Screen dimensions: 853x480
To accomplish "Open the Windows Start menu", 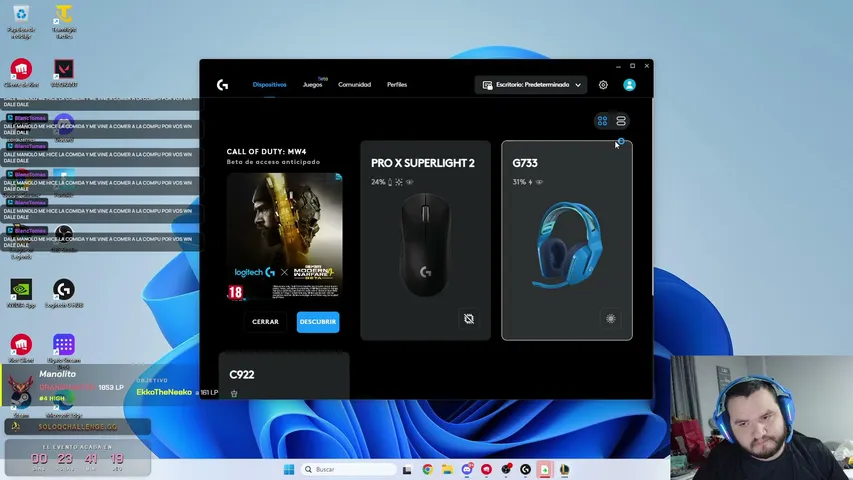I will coord(289,469).
